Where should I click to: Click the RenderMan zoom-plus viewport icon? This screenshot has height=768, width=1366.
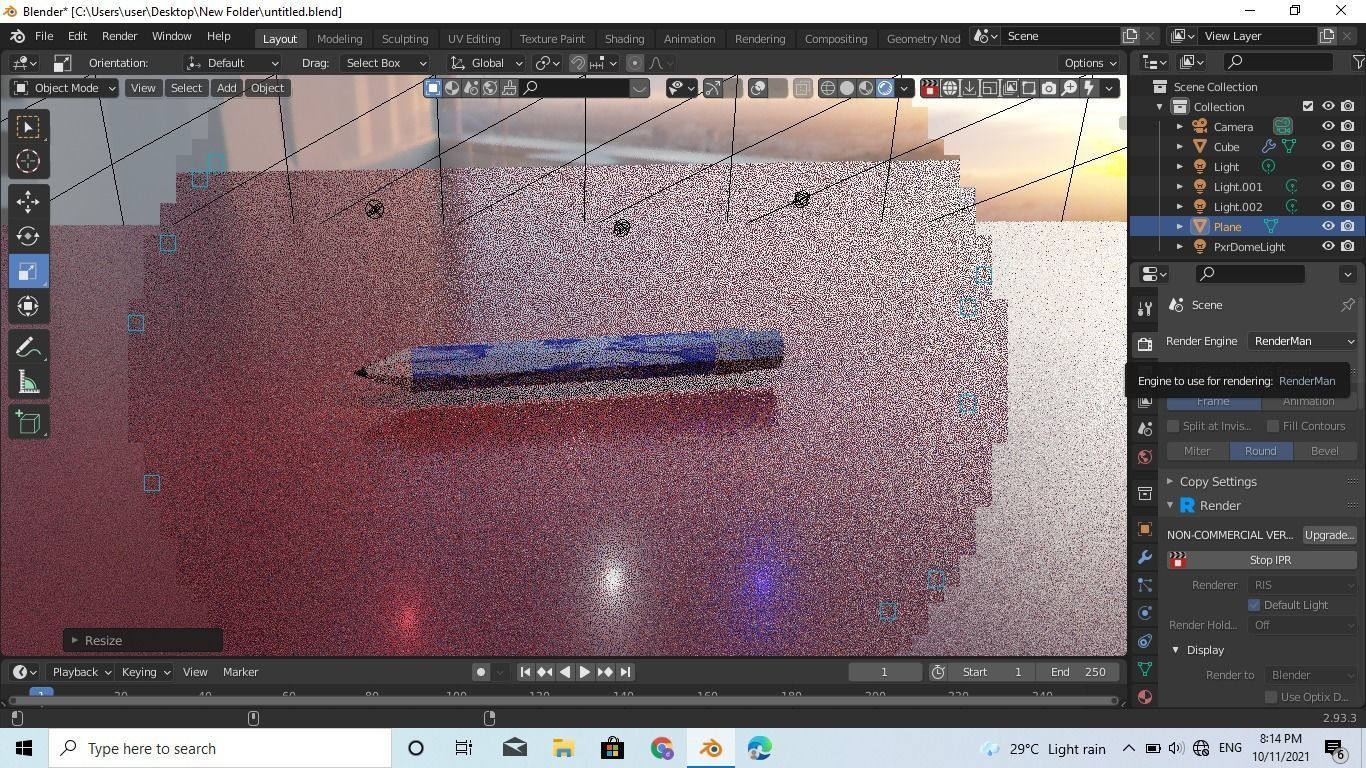pyautogui.click(x=1069, y=88)
